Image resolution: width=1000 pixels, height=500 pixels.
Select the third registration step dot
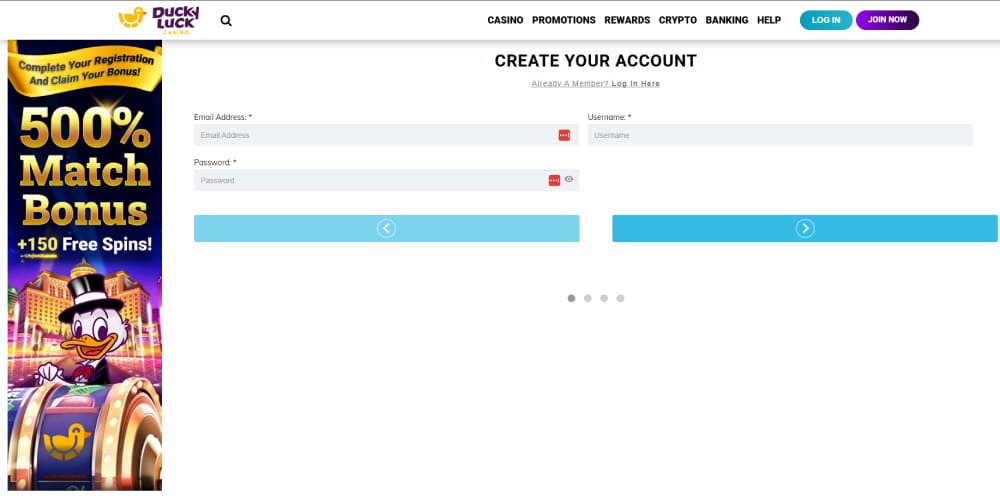(604, 298)
